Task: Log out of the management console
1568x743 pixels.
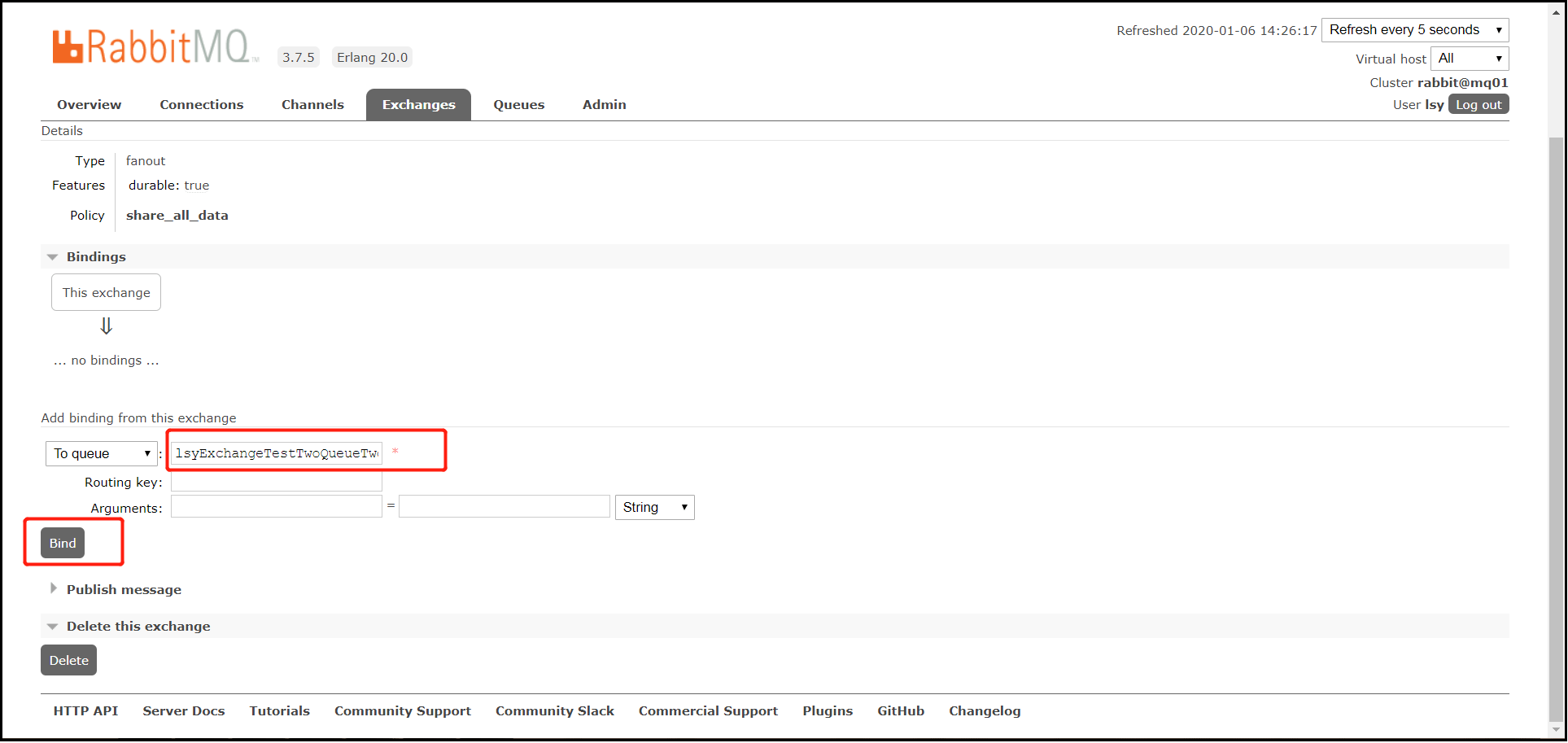Action: 1478,104
